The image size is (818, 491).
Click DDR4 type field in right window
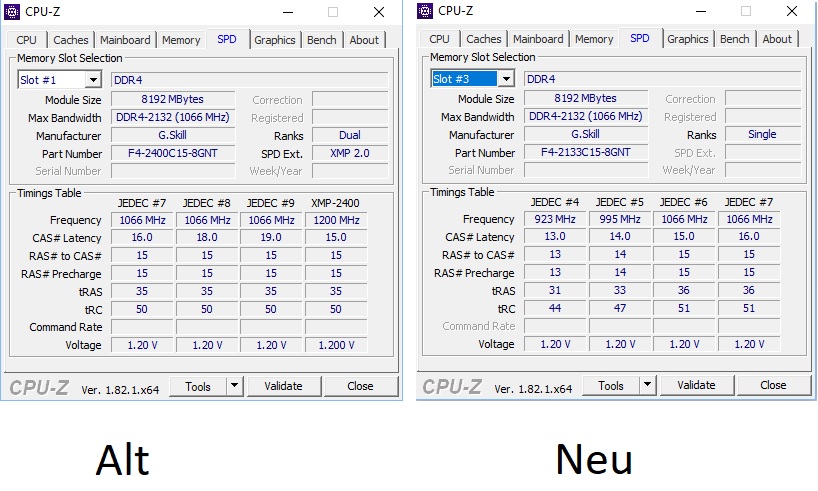pos(663,79)
